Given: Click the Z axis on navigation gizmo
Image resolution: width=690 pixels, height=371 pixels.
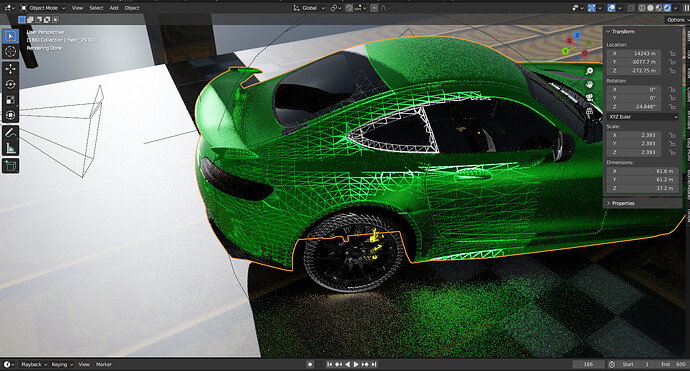Looking at the screenshot, I should 577,35.
